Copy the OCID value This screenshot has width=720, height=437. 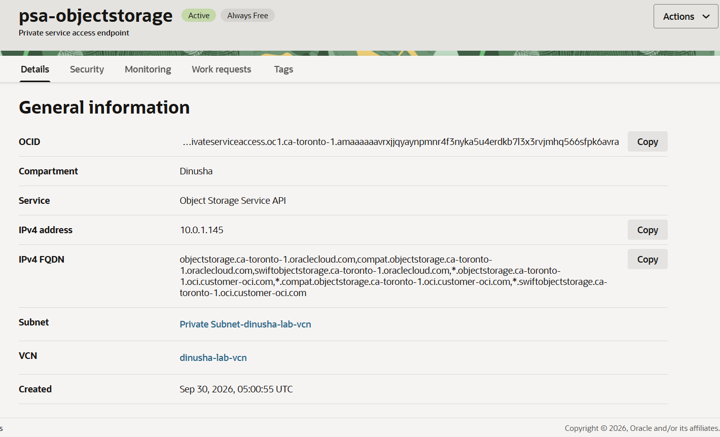coord(647,142)
